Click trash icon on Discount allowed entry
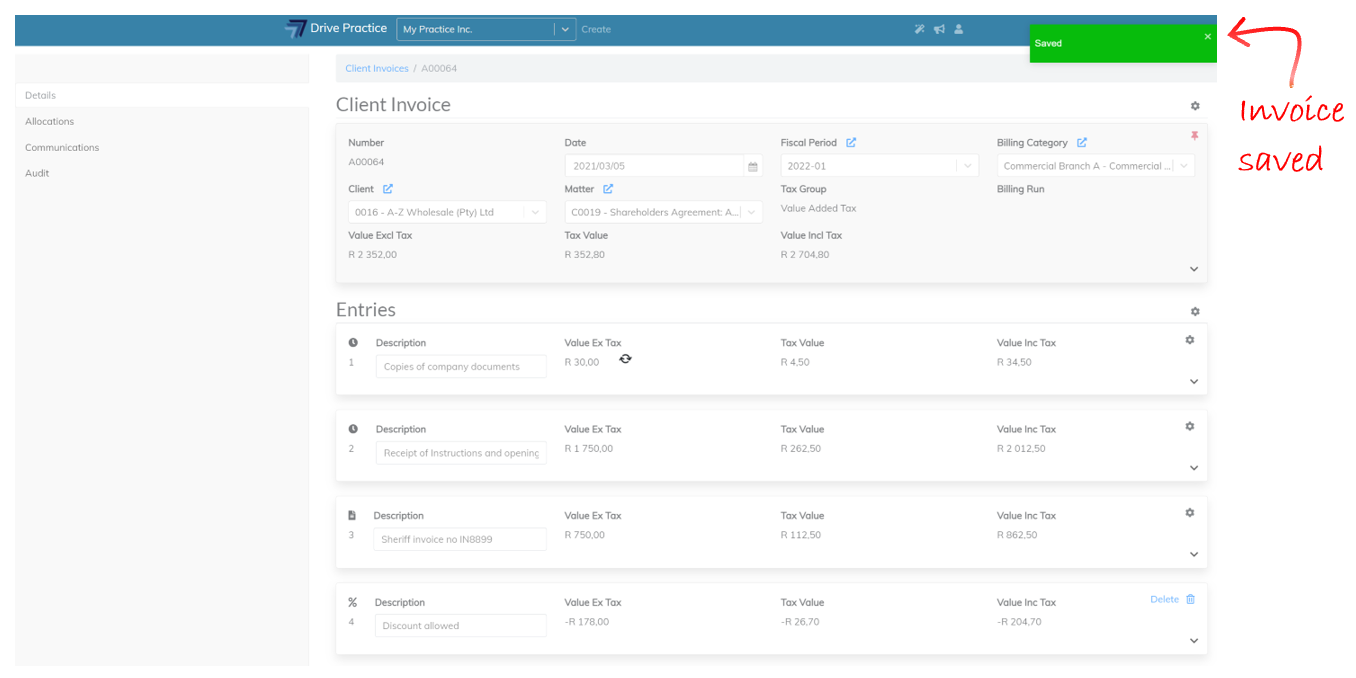 1190,599
